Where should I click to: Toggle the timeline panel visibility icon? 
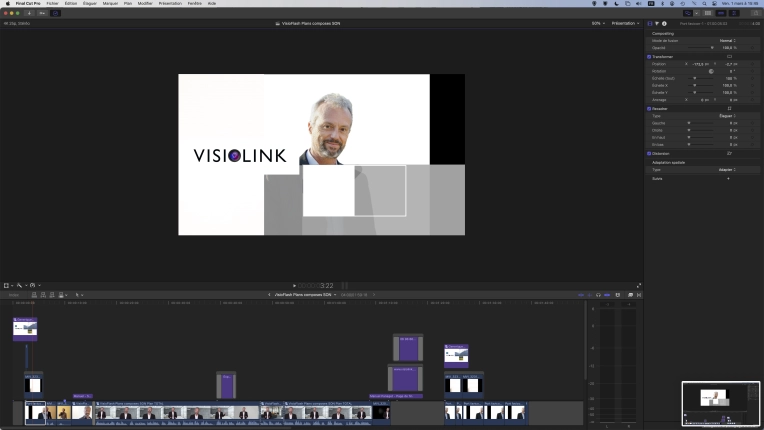[x=721, y=13]
